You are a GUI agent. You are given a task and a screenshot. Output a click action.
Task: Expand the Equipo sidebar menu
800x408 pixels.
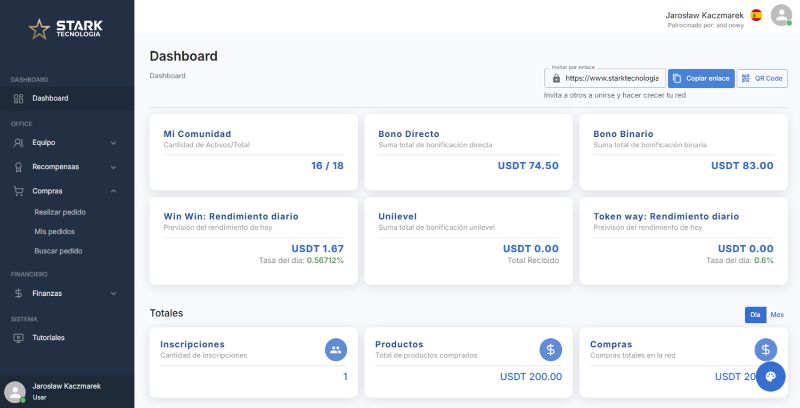(x=66, y=142)
